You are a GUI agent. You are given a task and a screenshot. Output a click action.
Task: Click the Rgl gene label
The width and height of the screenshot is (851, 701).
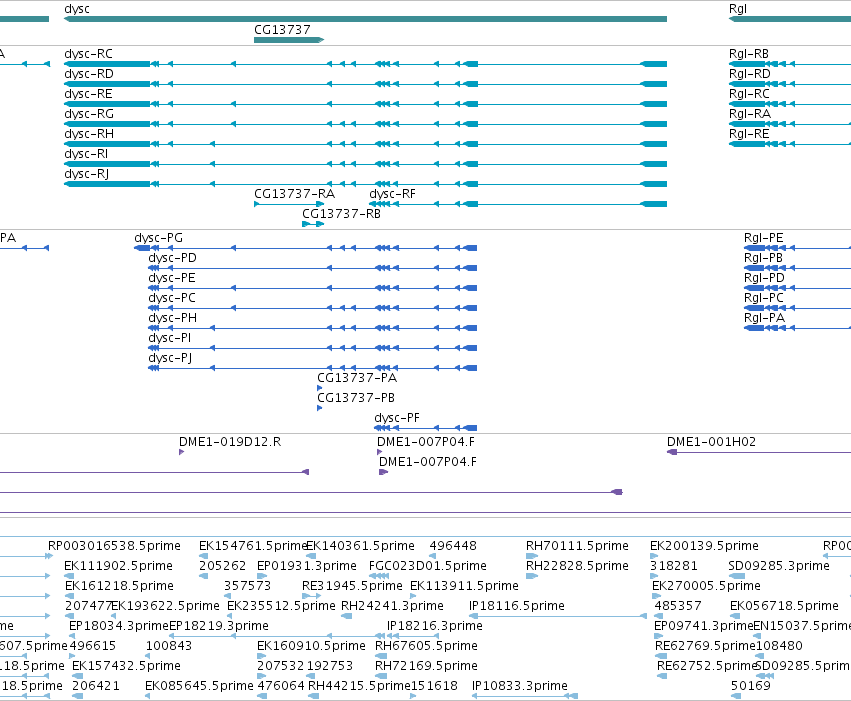pos(738,9)
